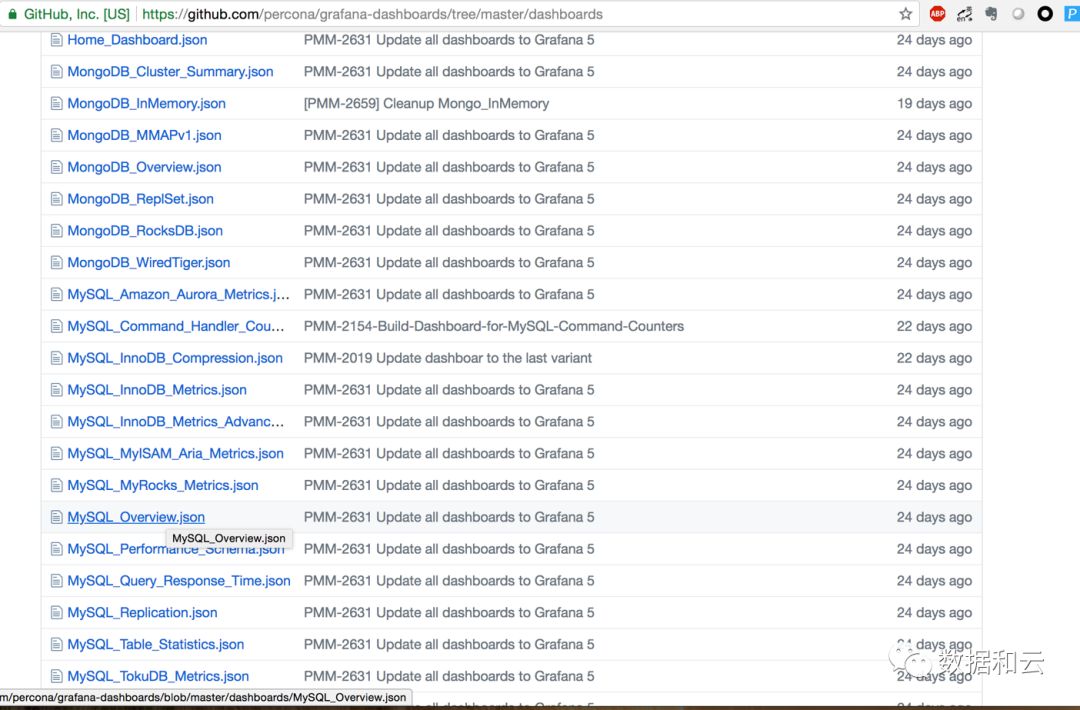Select the file icon beside MySQL_MyRocks_Metrics.json

coord(56,485)
